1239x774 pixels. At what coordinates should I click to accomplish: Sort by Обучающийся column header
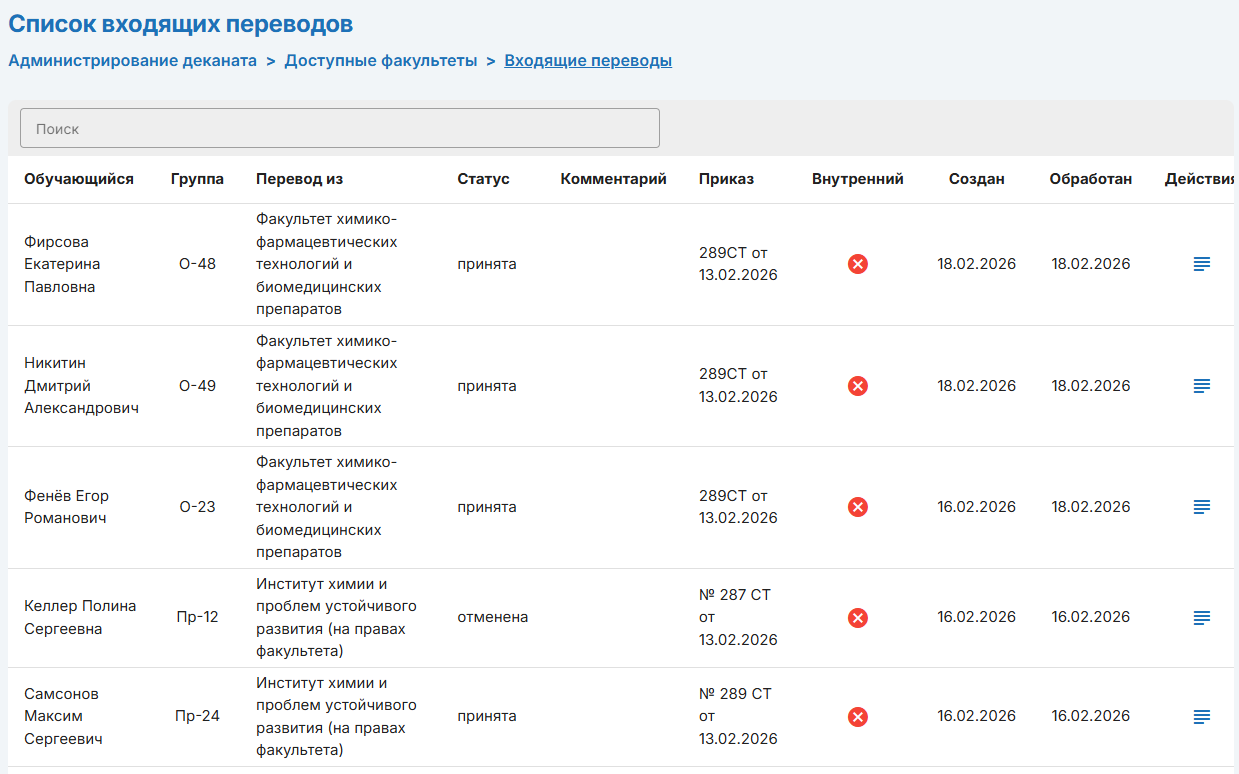[x=79, y=179]
